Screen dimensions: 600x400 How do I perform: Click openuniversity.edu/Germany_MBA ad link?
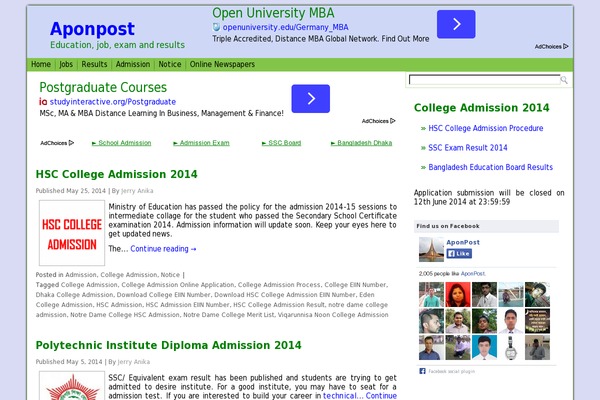tap(285, 27)
